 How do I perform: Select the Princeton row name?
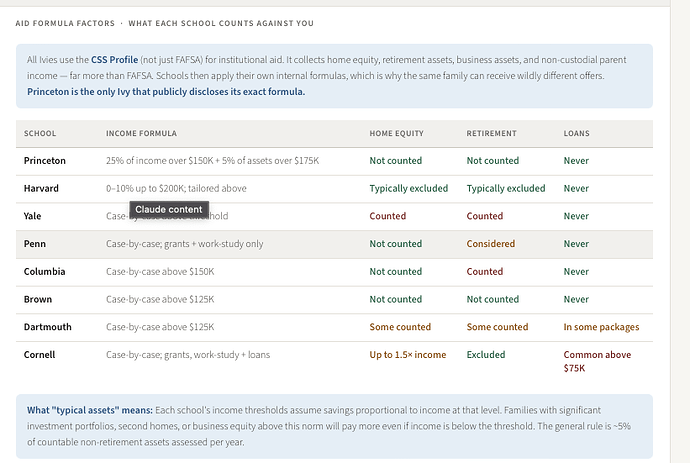tap(45, 160)
